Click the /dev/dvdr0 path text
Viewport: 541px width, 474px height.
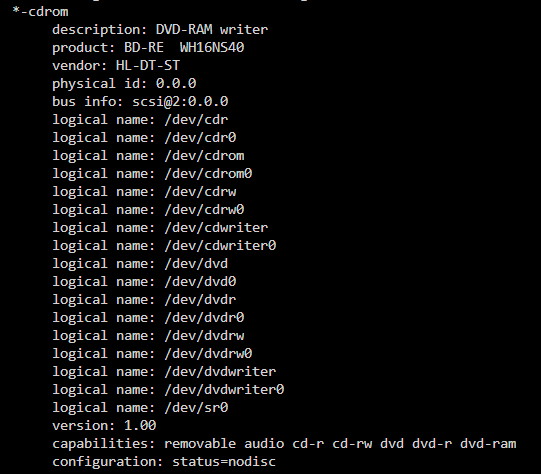204,317
